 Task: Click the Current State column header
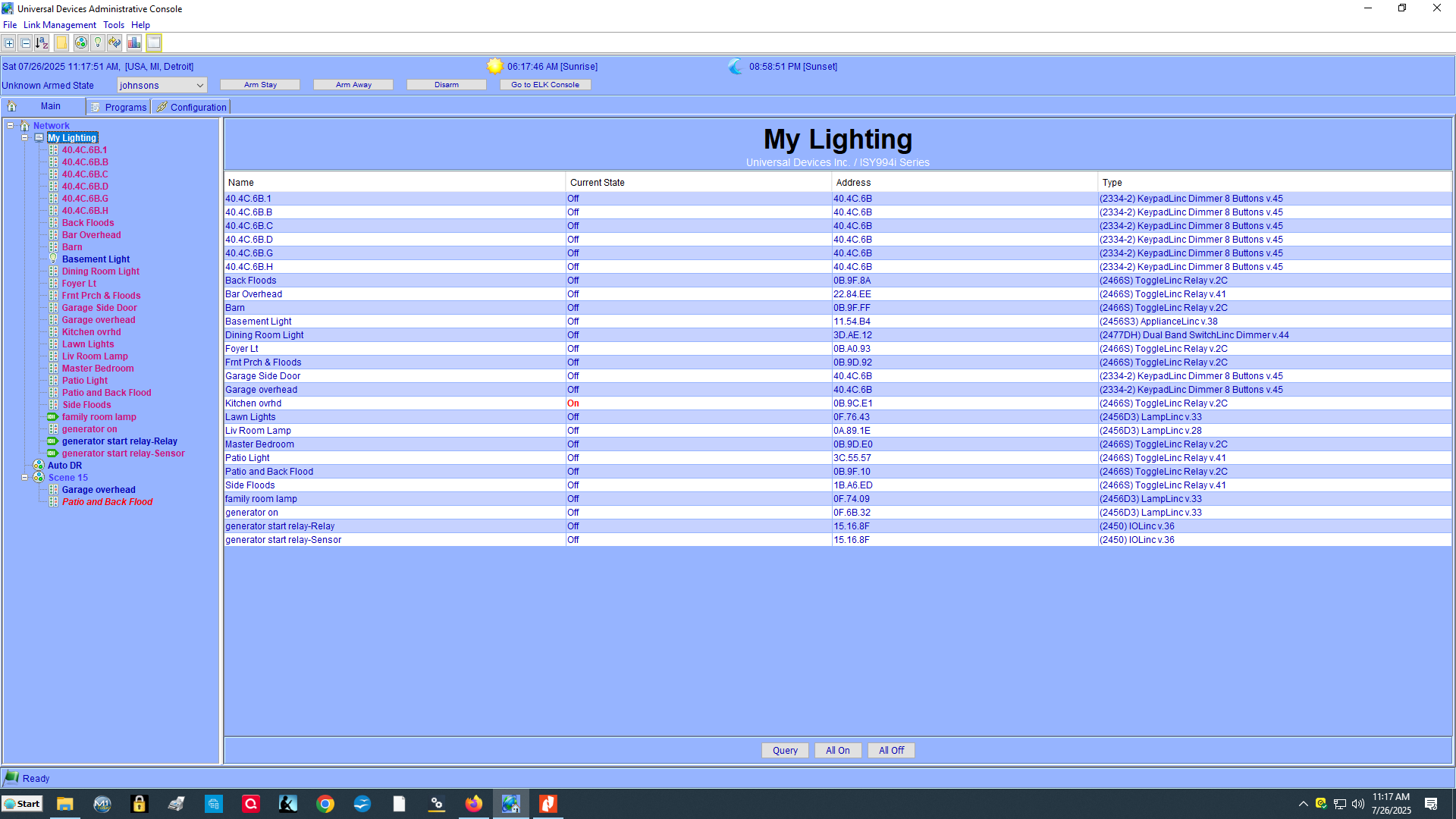[698, 182]
